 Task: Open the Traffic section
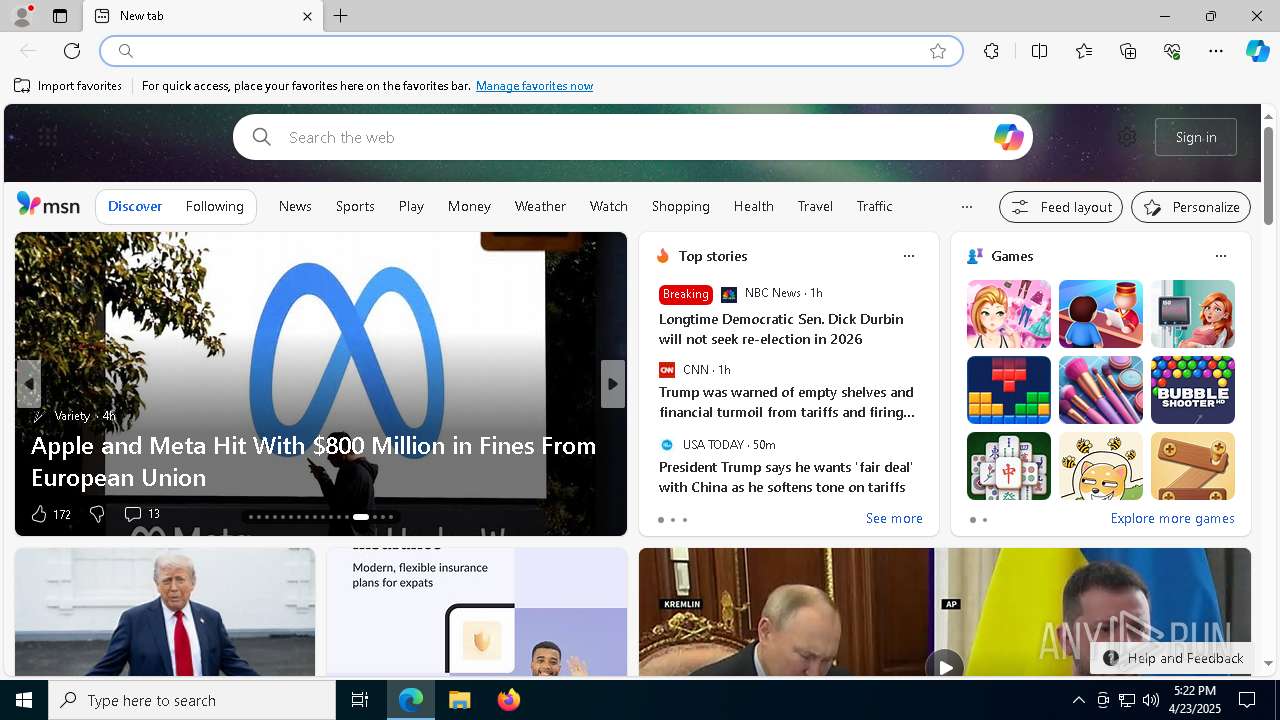coord(874,206)
